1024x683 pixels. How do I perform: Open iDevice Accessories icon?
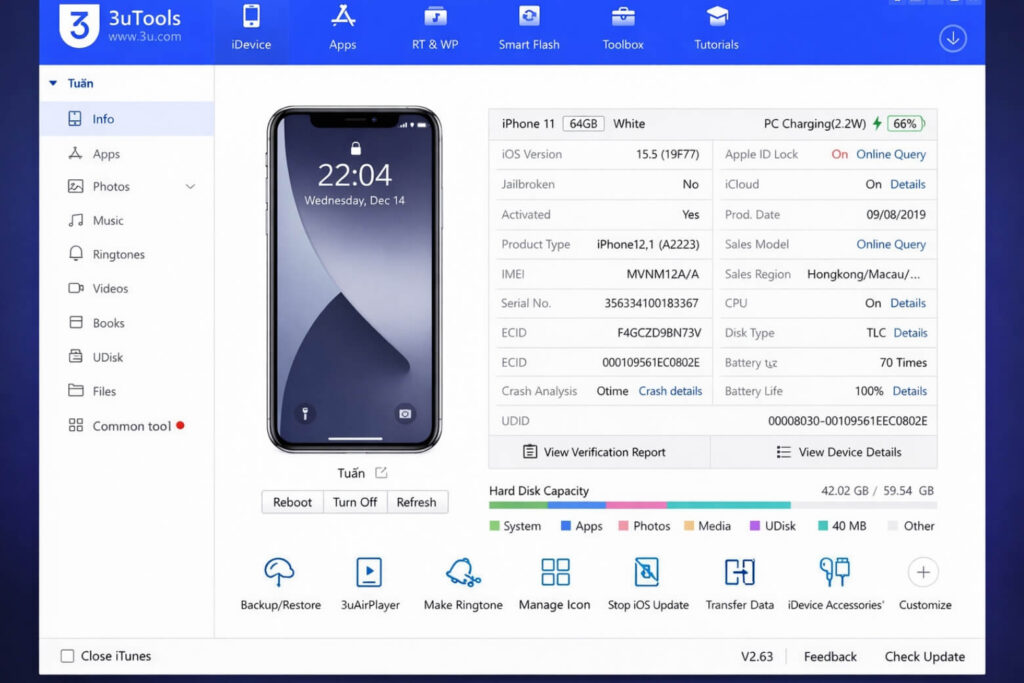pyautogui.click(x=834, y=573)
